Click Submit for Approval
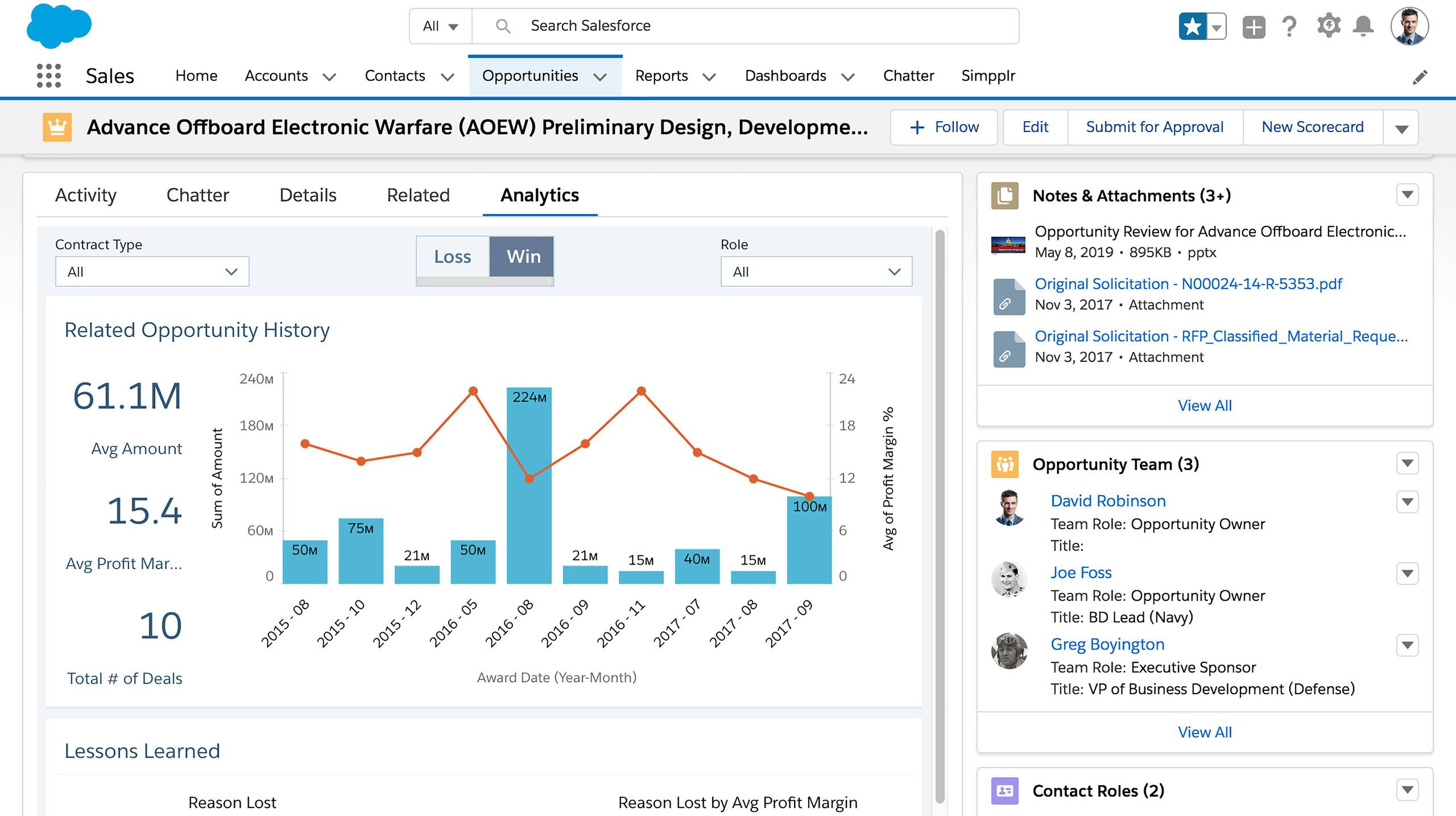 click(x=1155, y=127)
